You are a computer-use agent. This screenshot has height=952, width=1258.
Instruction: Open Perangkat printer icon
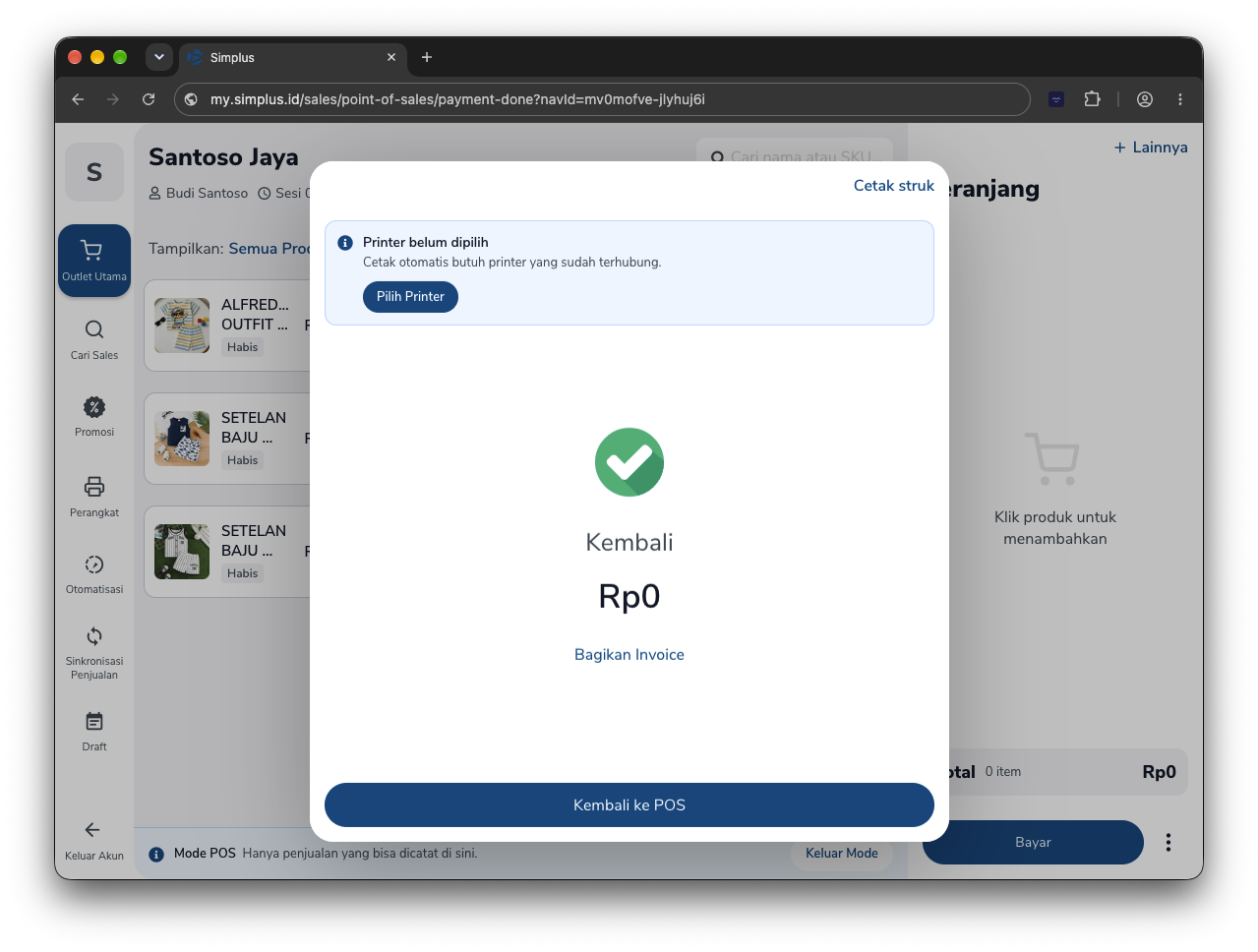(x=94, y=486)
